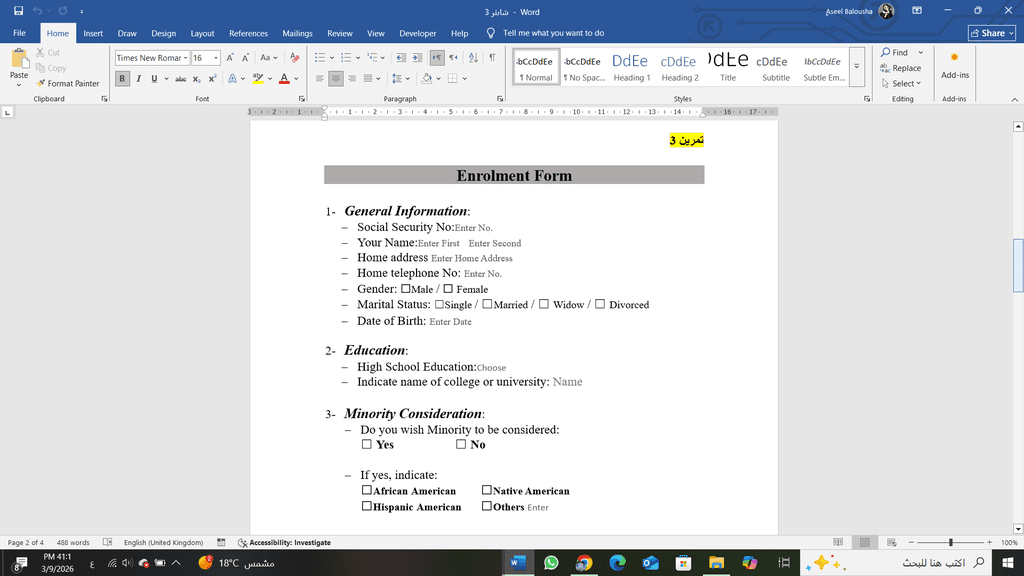Apply Strikethrough formatting
This screenshot has width=1024, height=576.
pos(180,78)
